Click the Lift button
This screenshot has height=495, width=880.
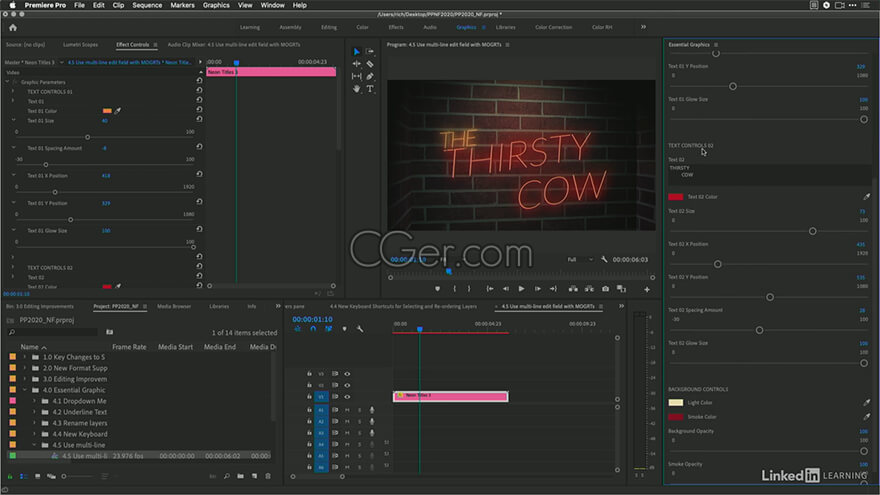coord(573,289)
